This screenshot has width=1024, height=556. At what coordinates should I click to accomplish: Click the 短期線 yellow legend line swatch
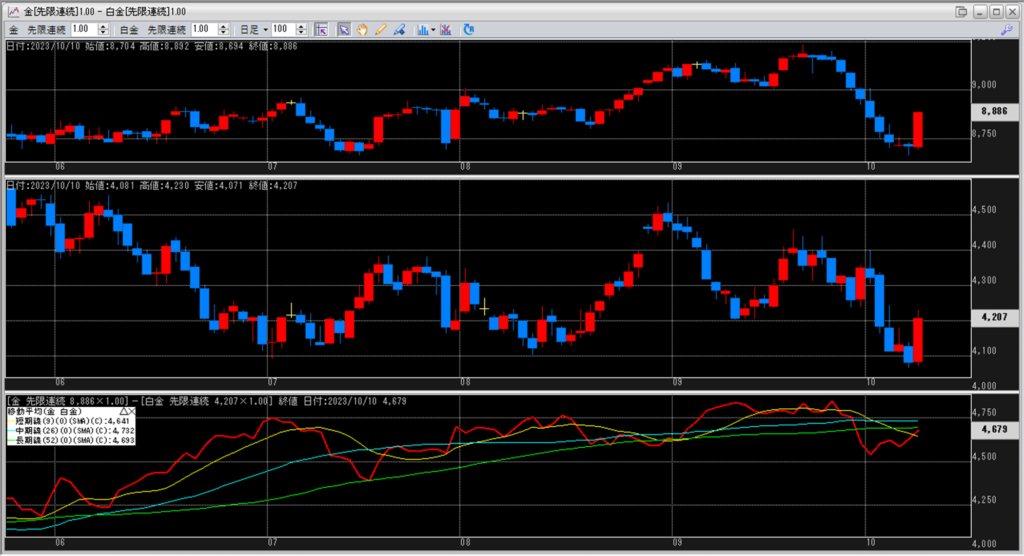pos(8,420)
